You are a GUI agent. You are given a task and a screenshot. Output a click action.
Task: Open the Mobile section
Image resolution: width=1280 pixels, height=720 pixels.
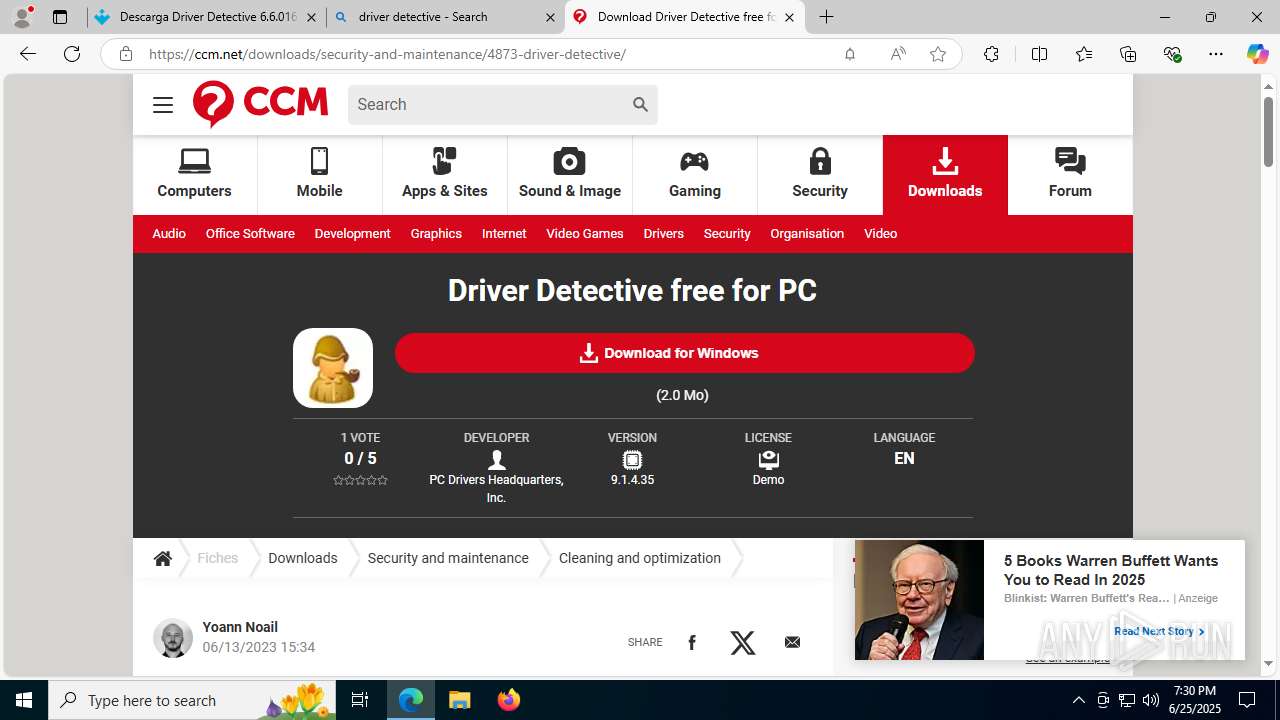point(320,174)
